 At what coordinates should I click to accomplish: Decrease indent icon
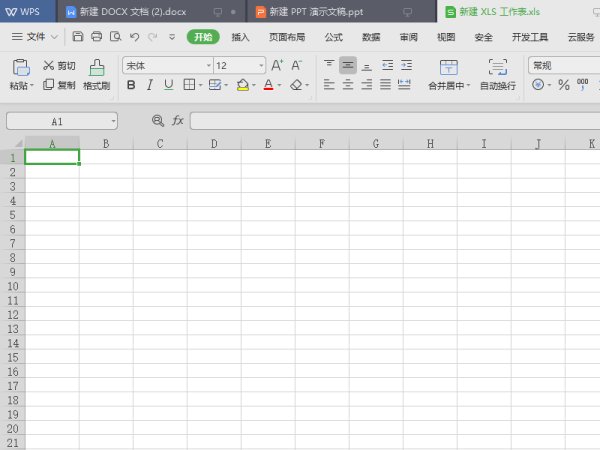pos(387,65)
